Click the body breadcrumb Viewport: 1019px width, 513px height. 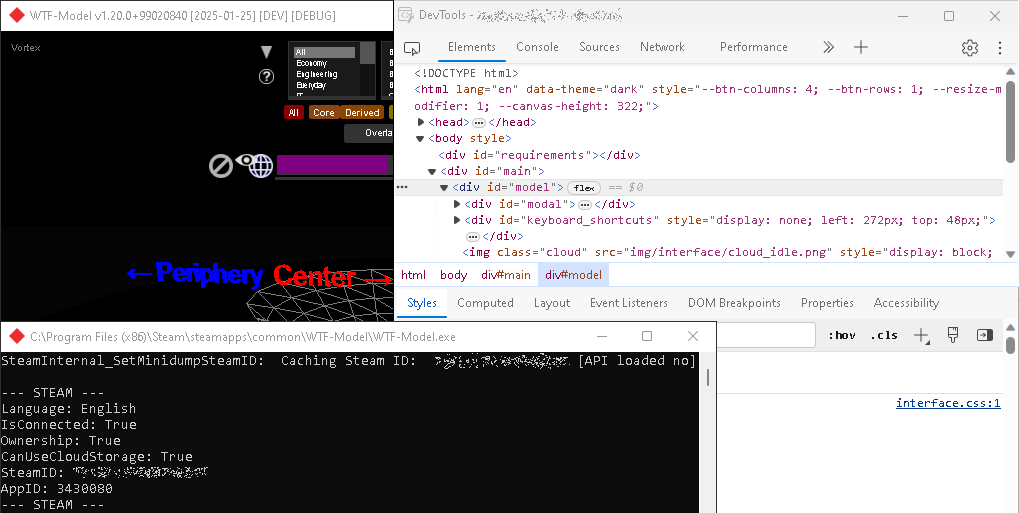454,275
